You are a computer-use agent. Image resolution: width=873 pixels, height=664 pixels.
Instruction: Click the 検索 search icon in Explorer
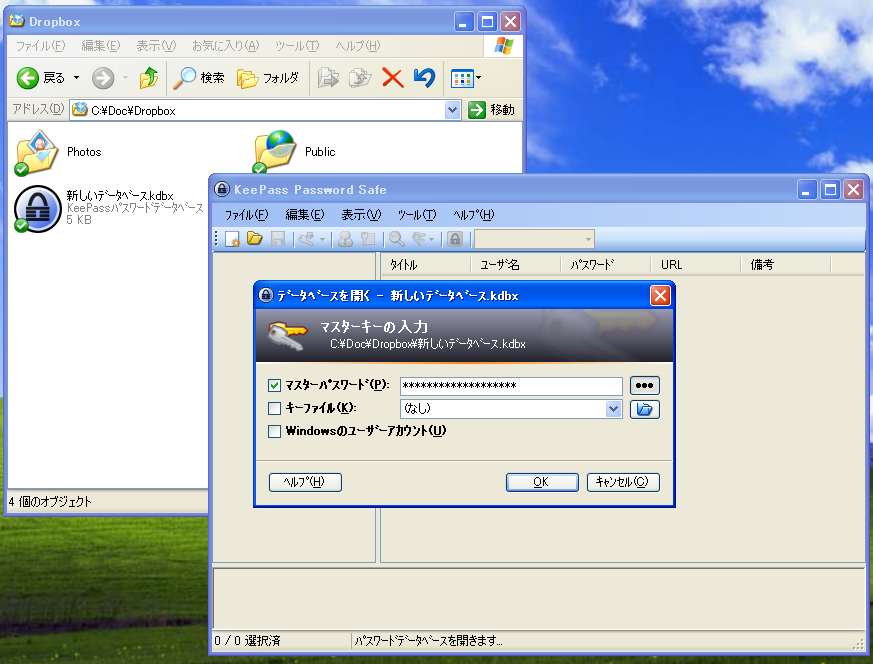pyautogui.click(x=198, y=78)
